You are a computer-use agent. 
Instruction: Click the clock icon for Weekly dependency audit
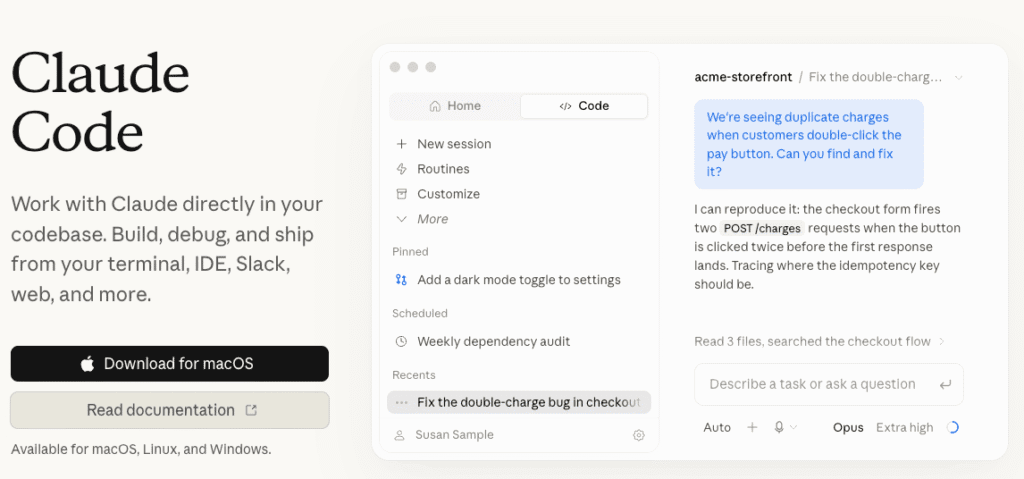pyautogui.click(x=402, y=341)
